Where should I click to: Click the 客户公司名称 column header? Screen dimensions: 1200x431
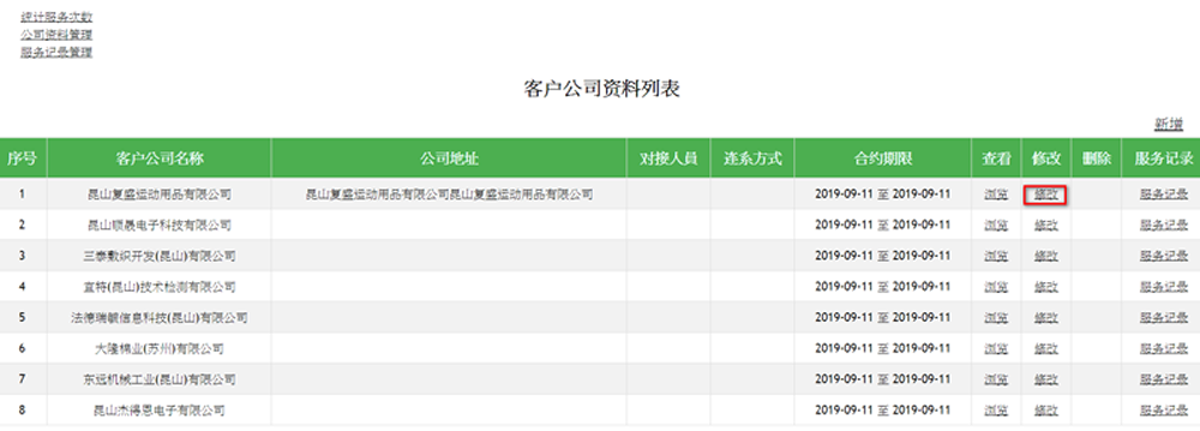(x=159, y=158)
